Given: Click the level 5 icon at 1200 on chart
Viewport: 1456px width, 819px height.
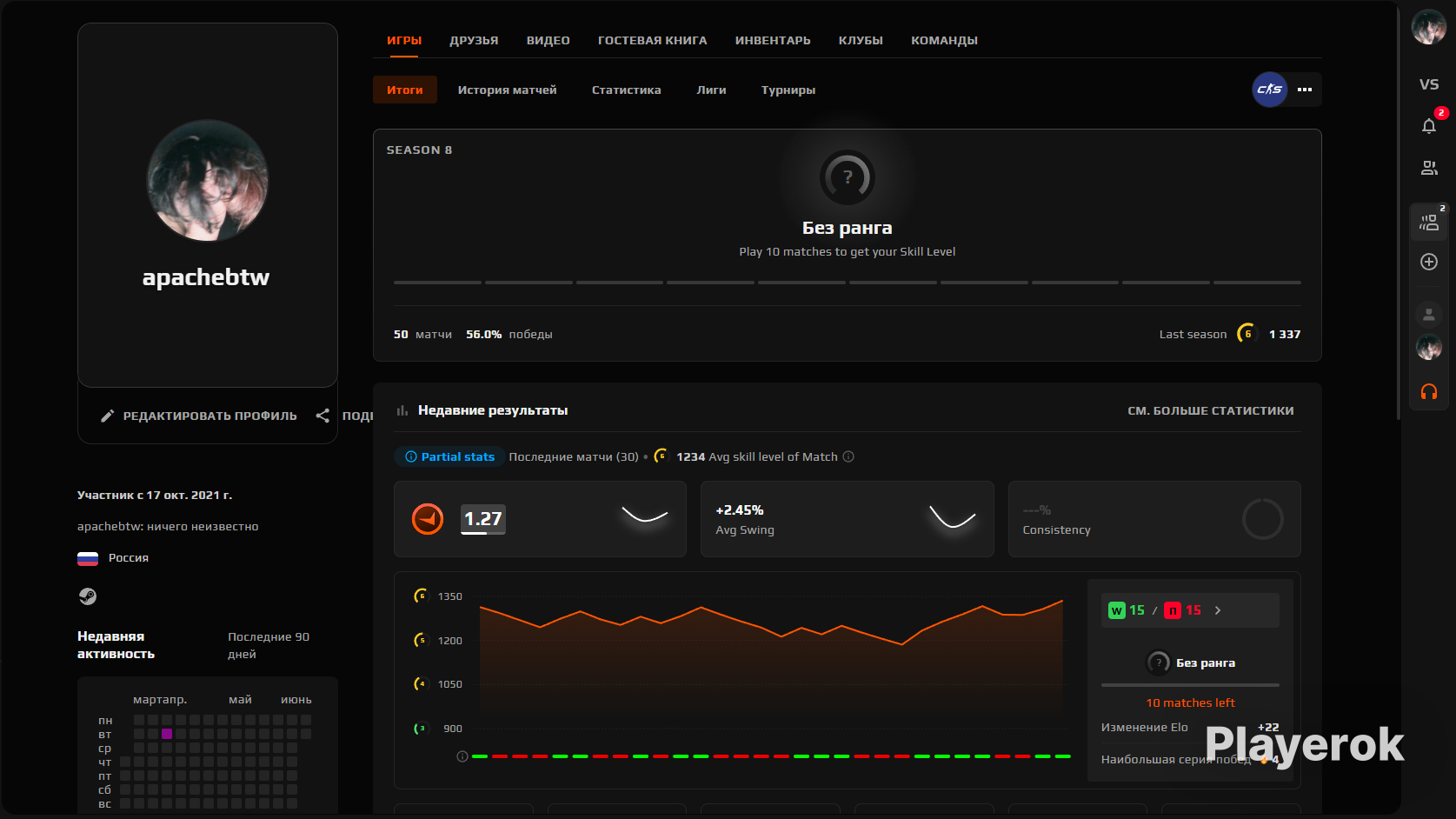Looking at the screenshot, I should (421, 641).
